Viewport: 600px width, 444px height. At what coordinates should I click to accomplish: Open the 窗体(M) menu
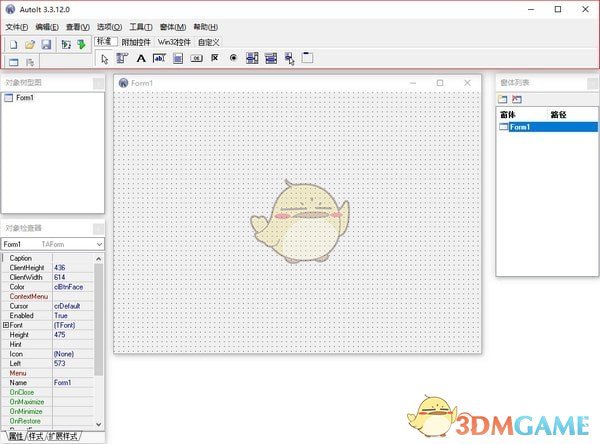(x=173, y=27)
